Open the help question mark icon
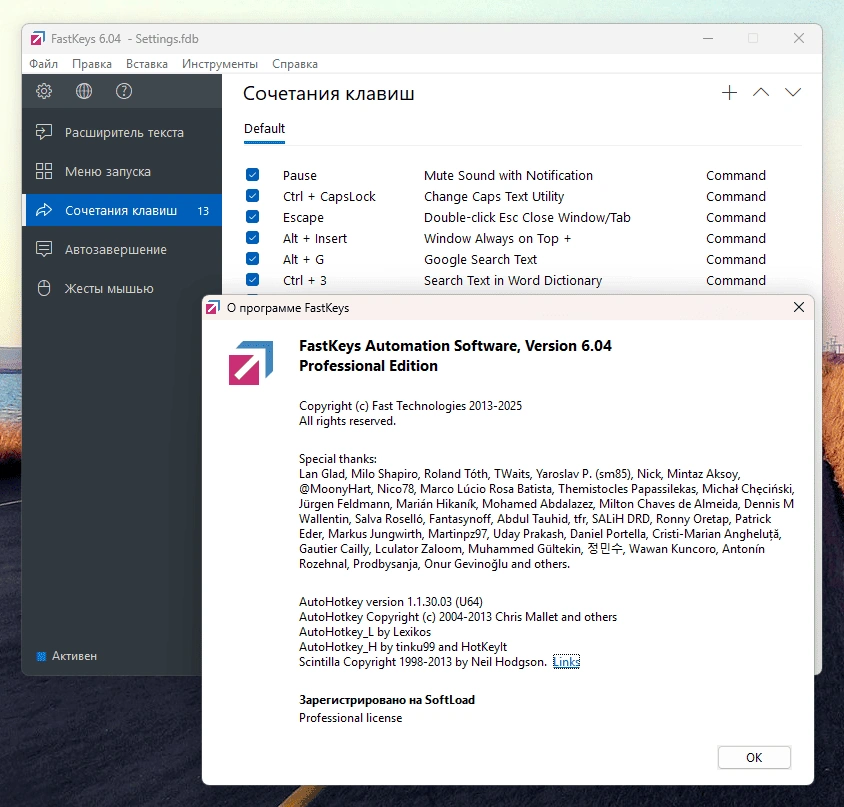Viewport: 844px width, 807px height. point(124,91)
